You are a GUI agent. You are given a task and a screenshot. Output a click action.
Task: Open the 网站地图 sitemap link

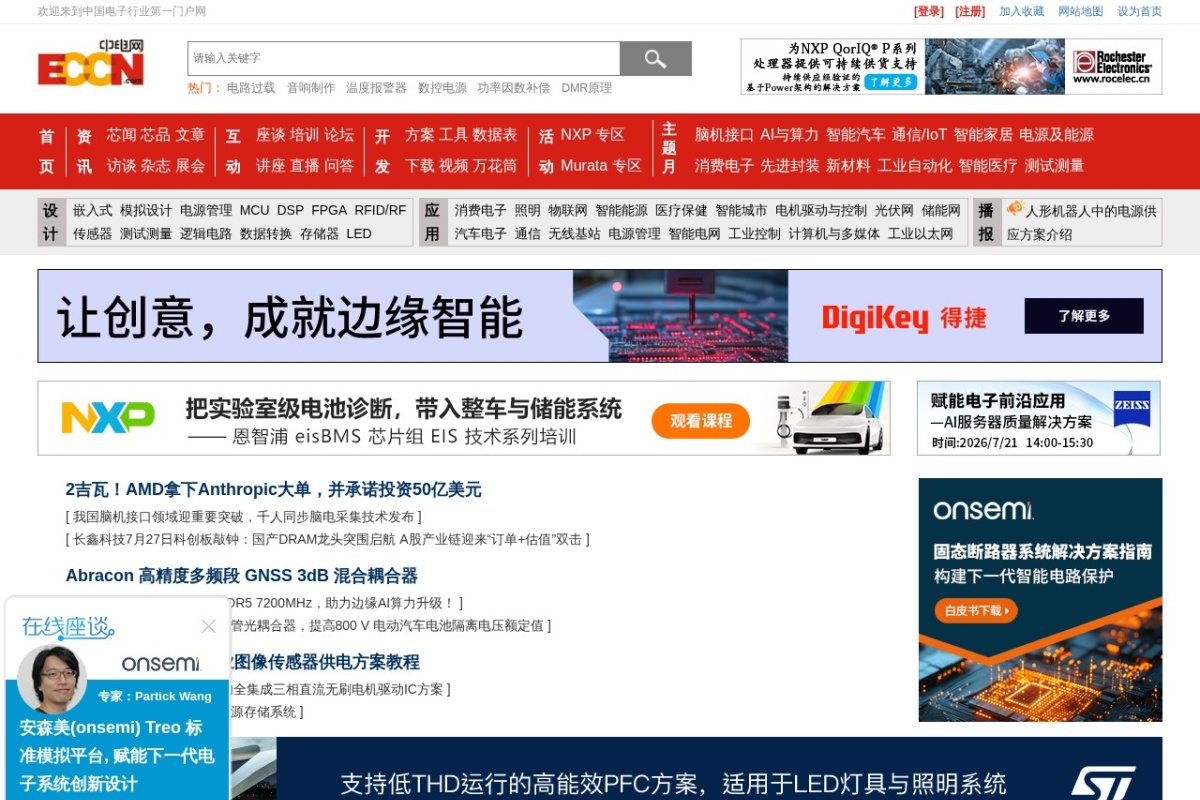[1081, 11]
